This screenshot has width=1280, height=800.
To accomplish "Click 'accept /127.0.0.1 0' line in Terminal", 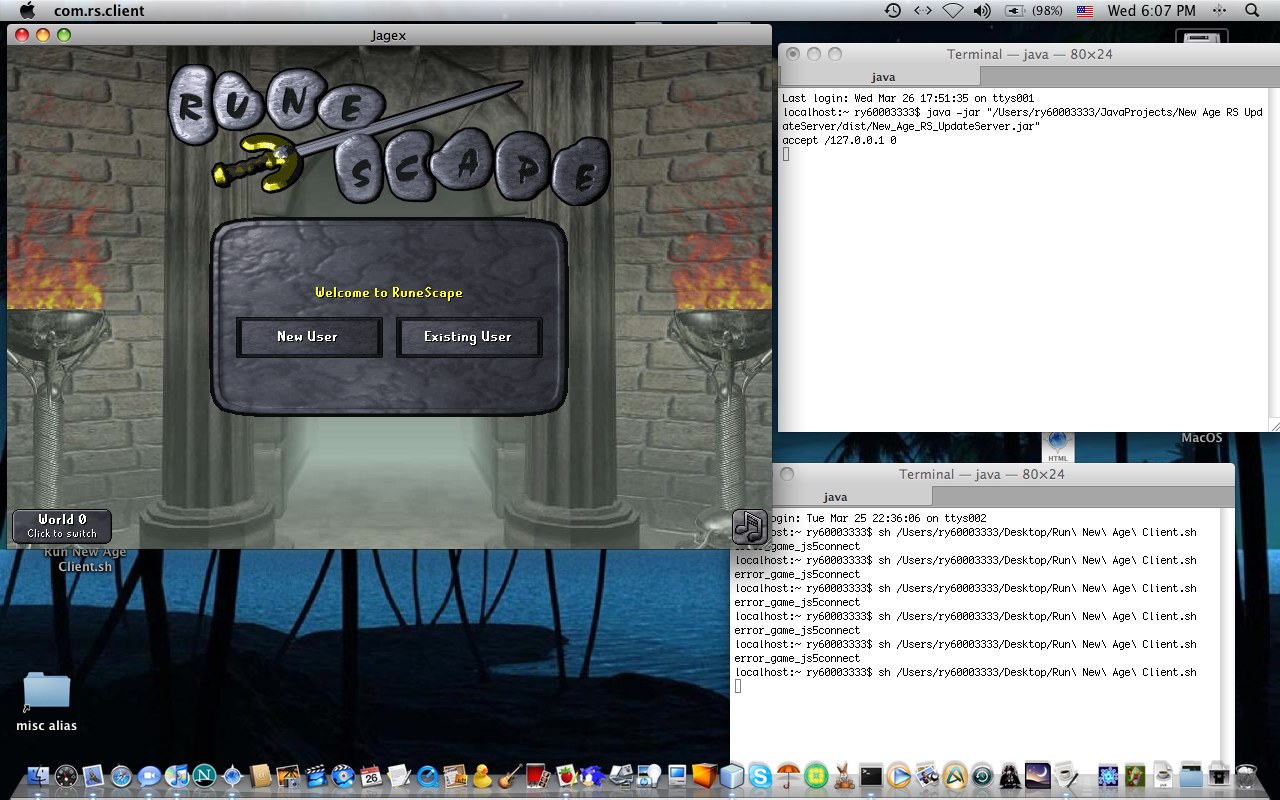I will [839, 141].
